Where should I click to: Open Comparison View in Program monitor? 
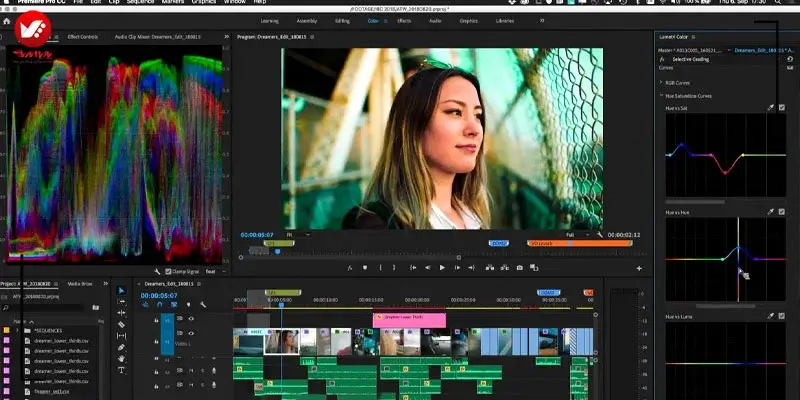click(534, 267)
